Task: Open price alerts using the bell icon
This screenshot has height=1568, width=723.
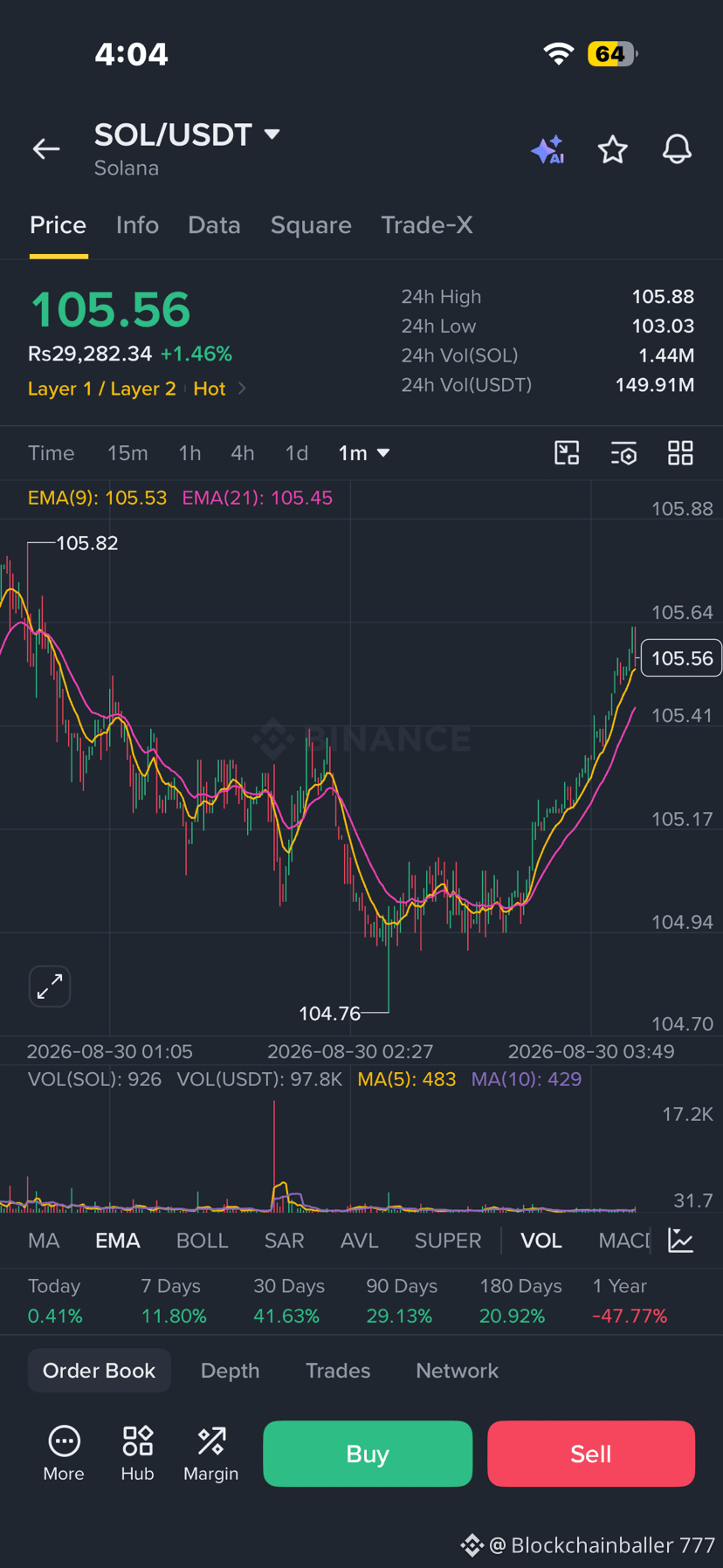Action: tap(677, 149)
